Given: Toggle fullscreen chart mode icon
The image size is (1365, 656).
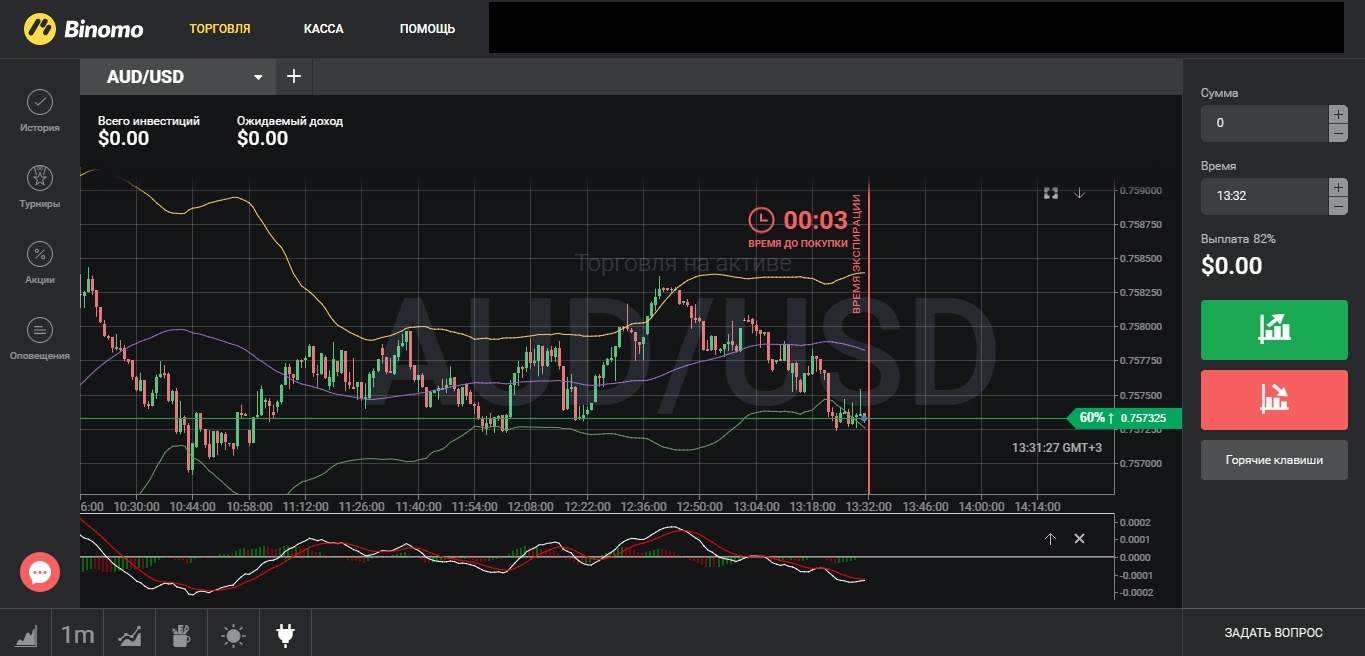Looking at the screenshot, I should (x=1051, y=193).
